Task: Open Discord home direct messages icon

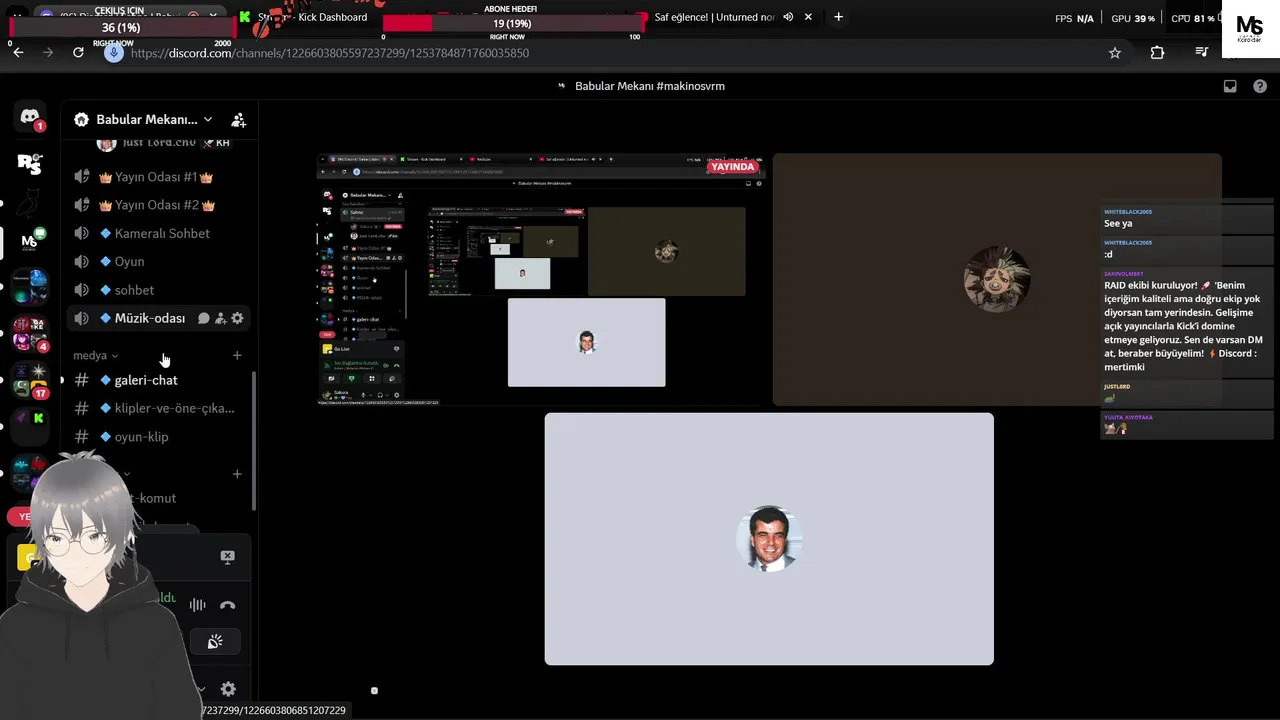Action: click(x=30, y=117)
